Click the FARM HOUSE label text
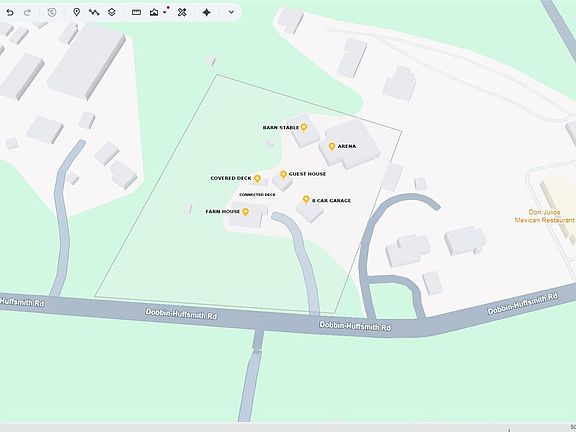Viewport: 576px width, 432px height. [223, 212]
